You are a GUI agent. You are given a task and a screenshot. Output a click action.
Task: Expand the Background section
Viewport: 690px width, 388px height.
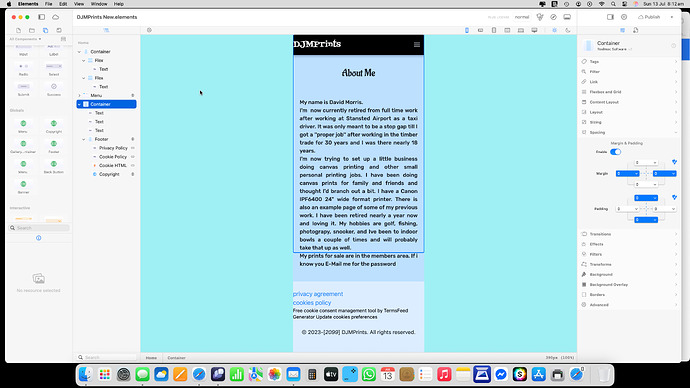click(629, 275)
